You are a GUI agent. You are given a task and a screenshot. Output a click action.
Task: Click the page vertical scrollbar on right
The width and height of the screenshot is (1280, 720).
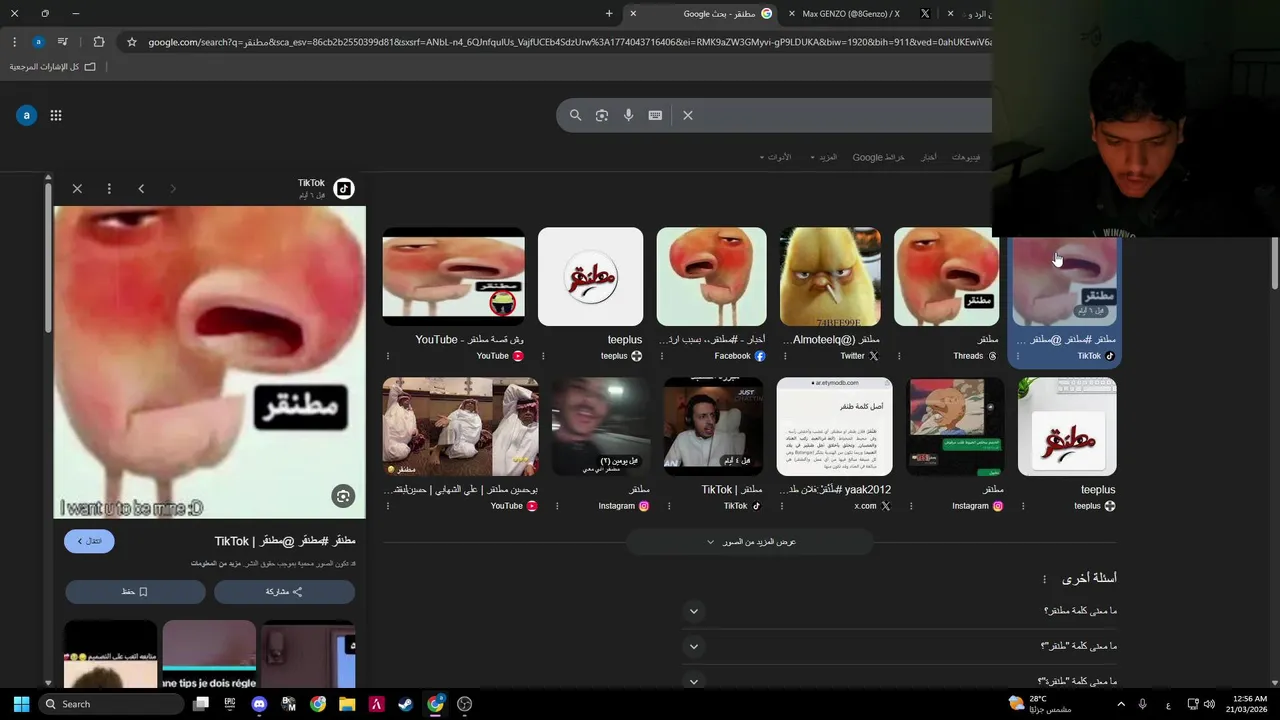pyautogui.click(x=1274, y=262)
